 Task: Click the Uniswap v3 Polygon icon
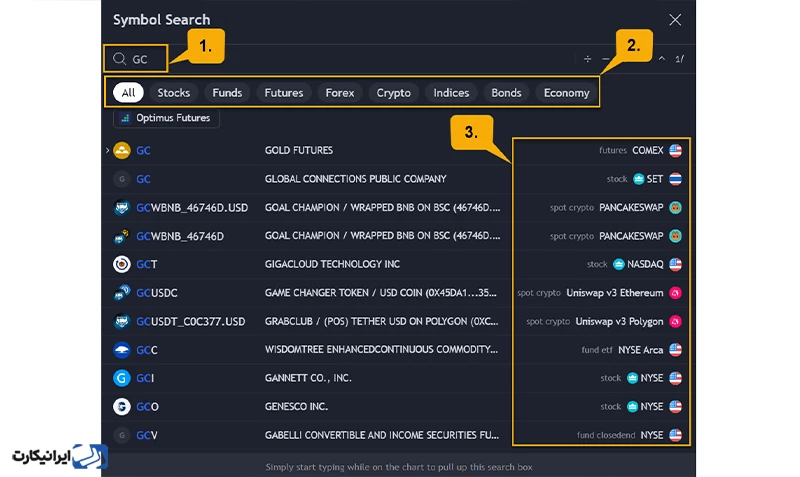pyautogui.click(x=676, y=321)
